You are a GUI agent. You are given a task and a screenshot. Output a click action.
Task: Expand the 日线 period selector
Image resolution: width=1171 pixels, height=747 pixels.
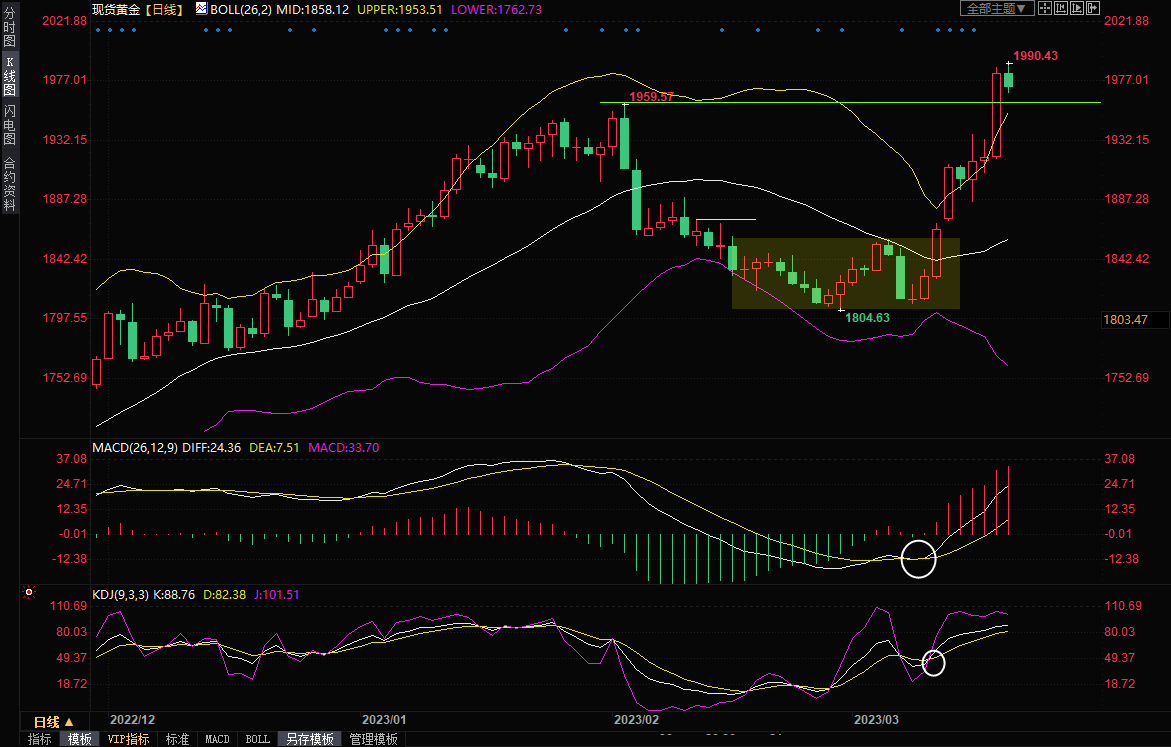(x=53, y=722)
